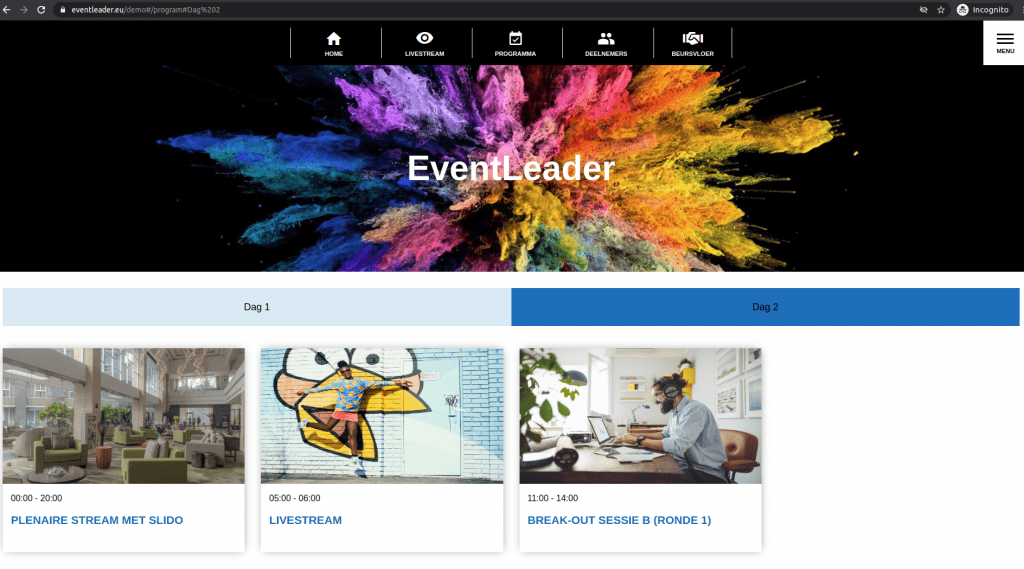Reload the page with refresh icon
The height and width of the screenshot is (569, 1024).
(41, 10)
